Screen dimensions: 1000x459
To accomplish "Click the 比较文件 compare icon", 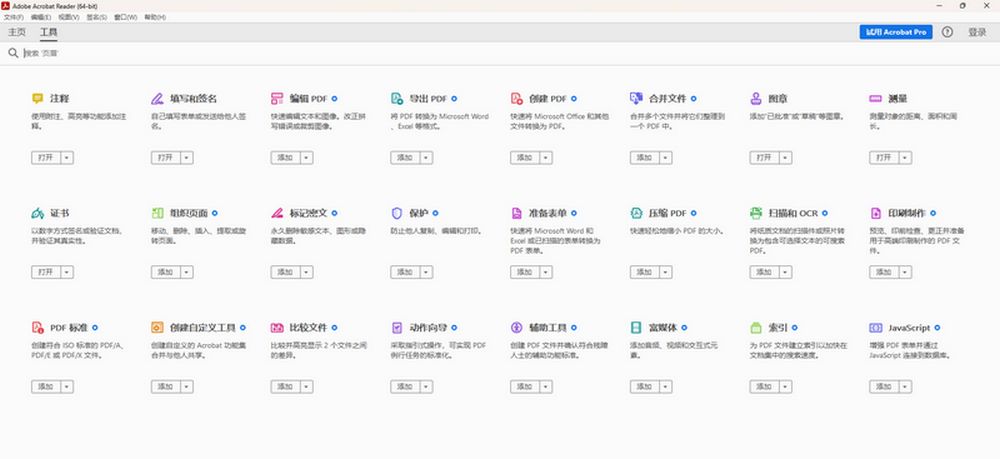I will point(277,328).
